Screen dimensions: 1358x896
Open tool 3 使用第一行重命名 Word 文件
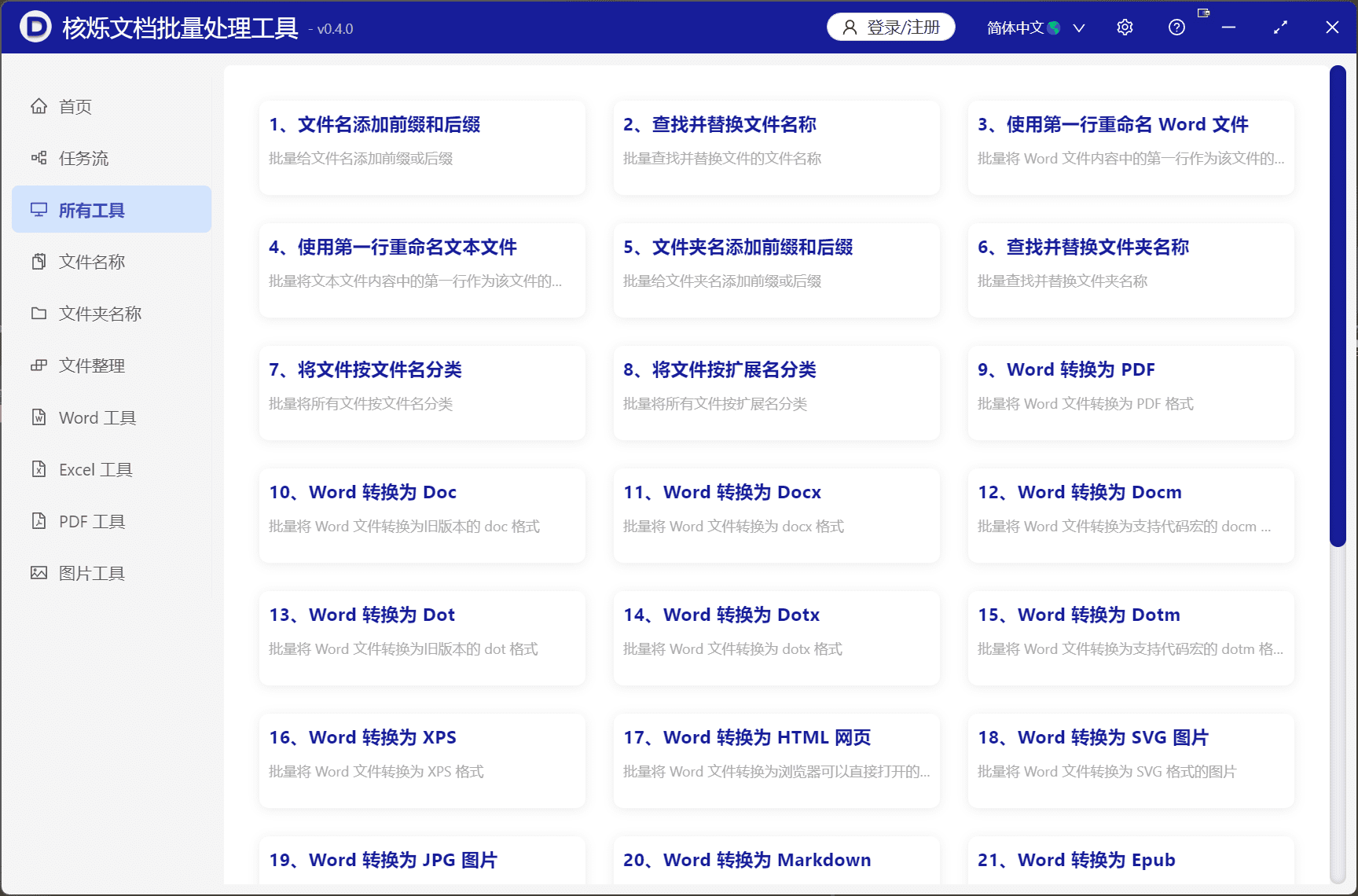(x=1131, y=147)
